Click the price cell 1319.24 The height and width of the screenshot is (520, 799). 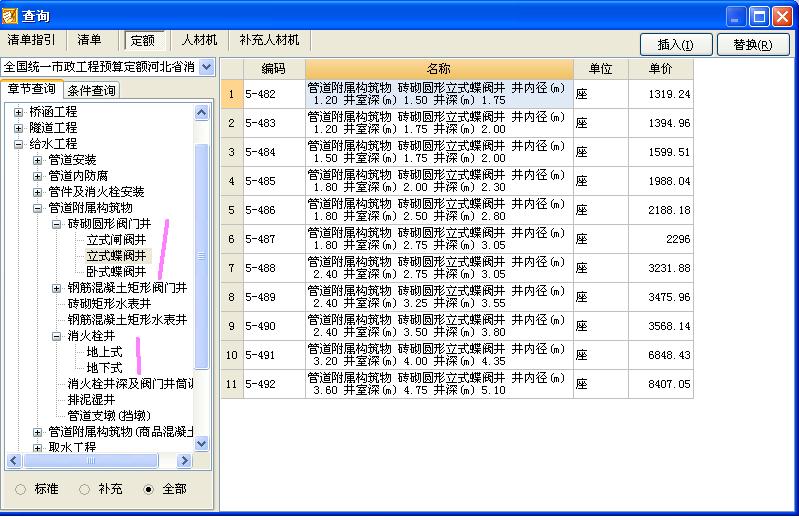coord(661,94)
